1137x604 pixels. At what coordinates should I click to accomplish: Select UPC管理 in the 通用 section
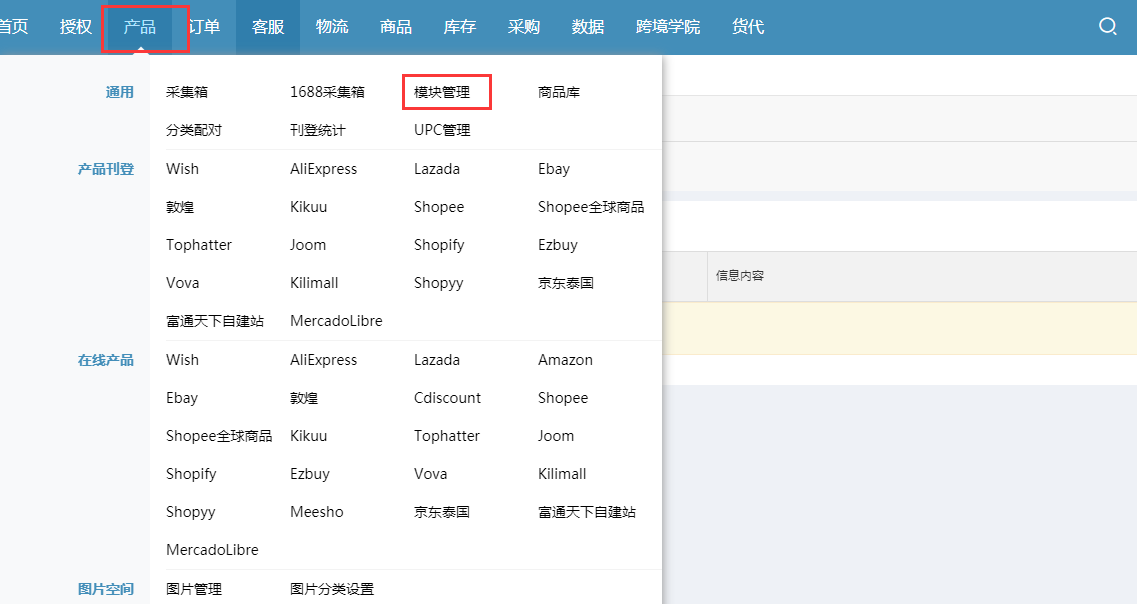click(442, 131)
